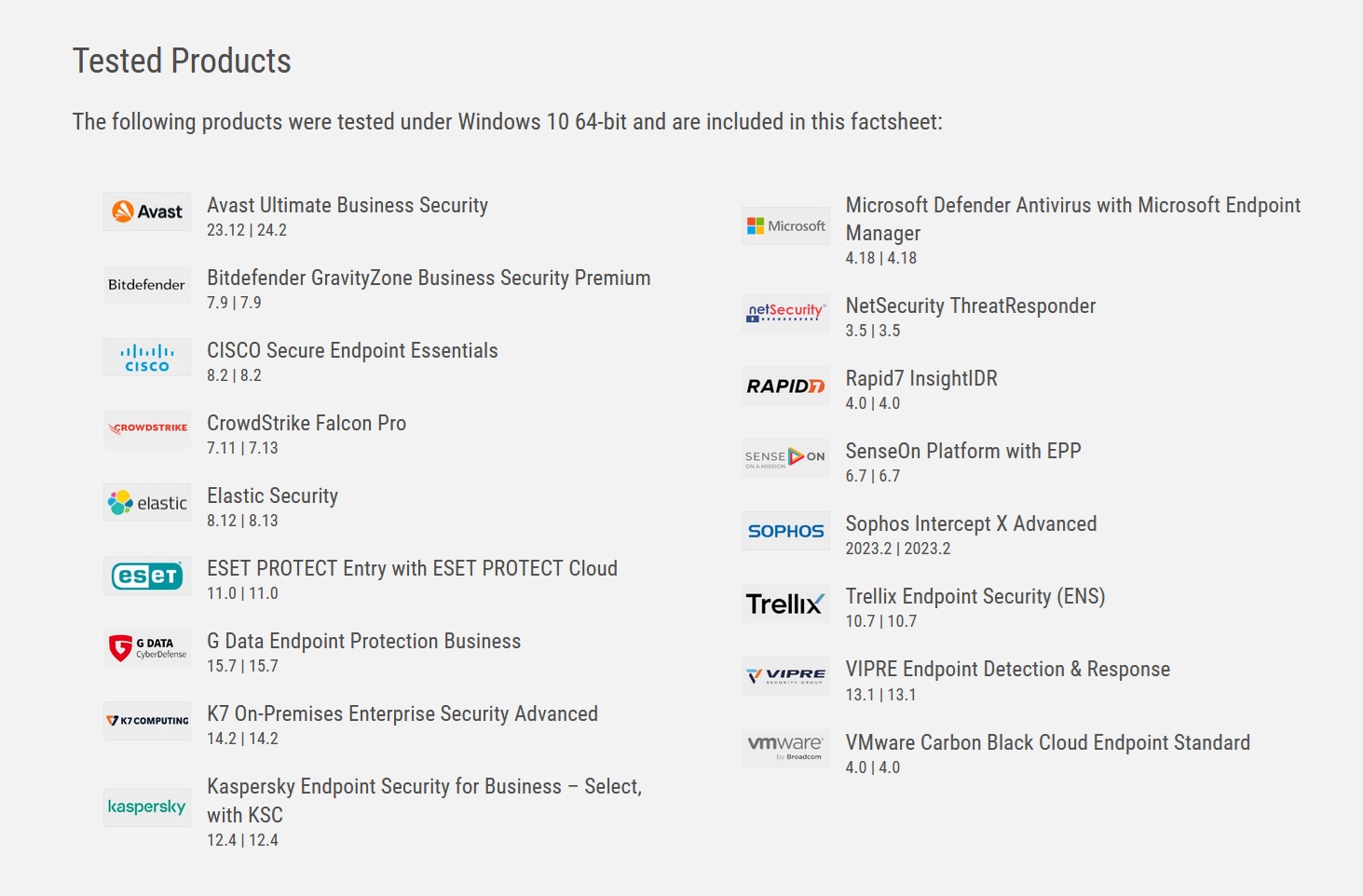Select the VIPRE logo
Image resolution: width=1363 pixels, height=896 pixels.
pos(785,676)
